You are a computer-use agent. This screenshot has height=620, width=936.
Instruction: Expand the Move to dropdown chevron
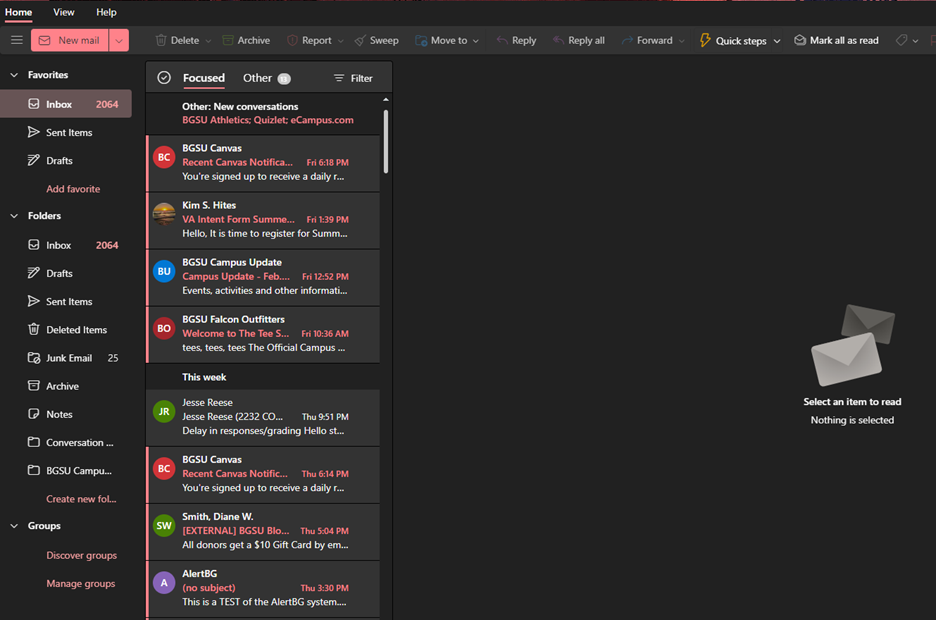pyautogui.click(x=476, y=41)
